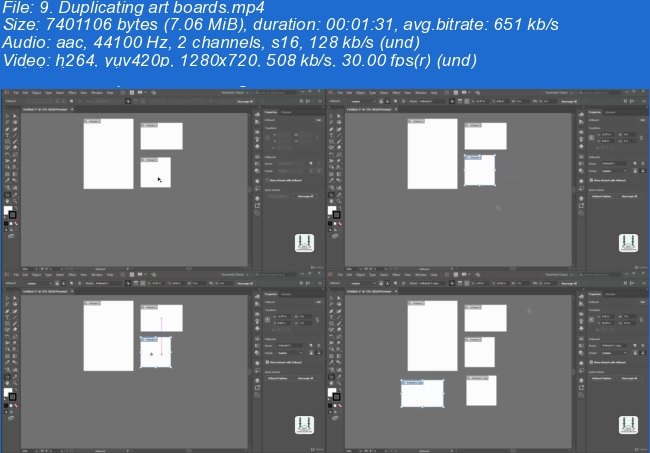Click white Fill swatch in top-left frame
650x453 pixels.
[x=7, y=209]
